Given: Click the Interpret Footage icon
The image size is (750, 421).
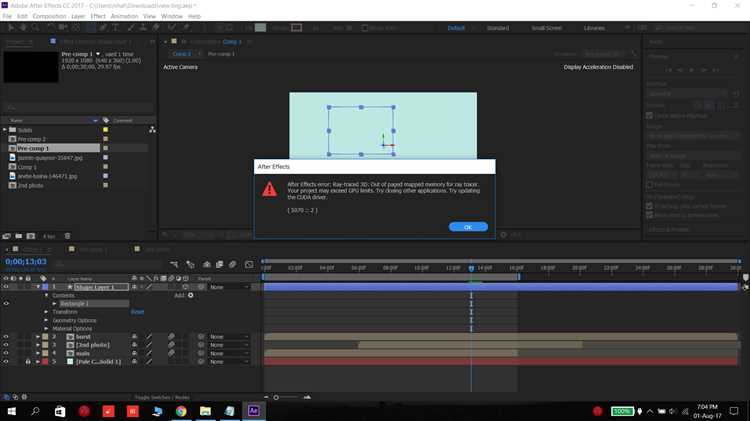Looking at the screenshot, I should pos(6,236).
